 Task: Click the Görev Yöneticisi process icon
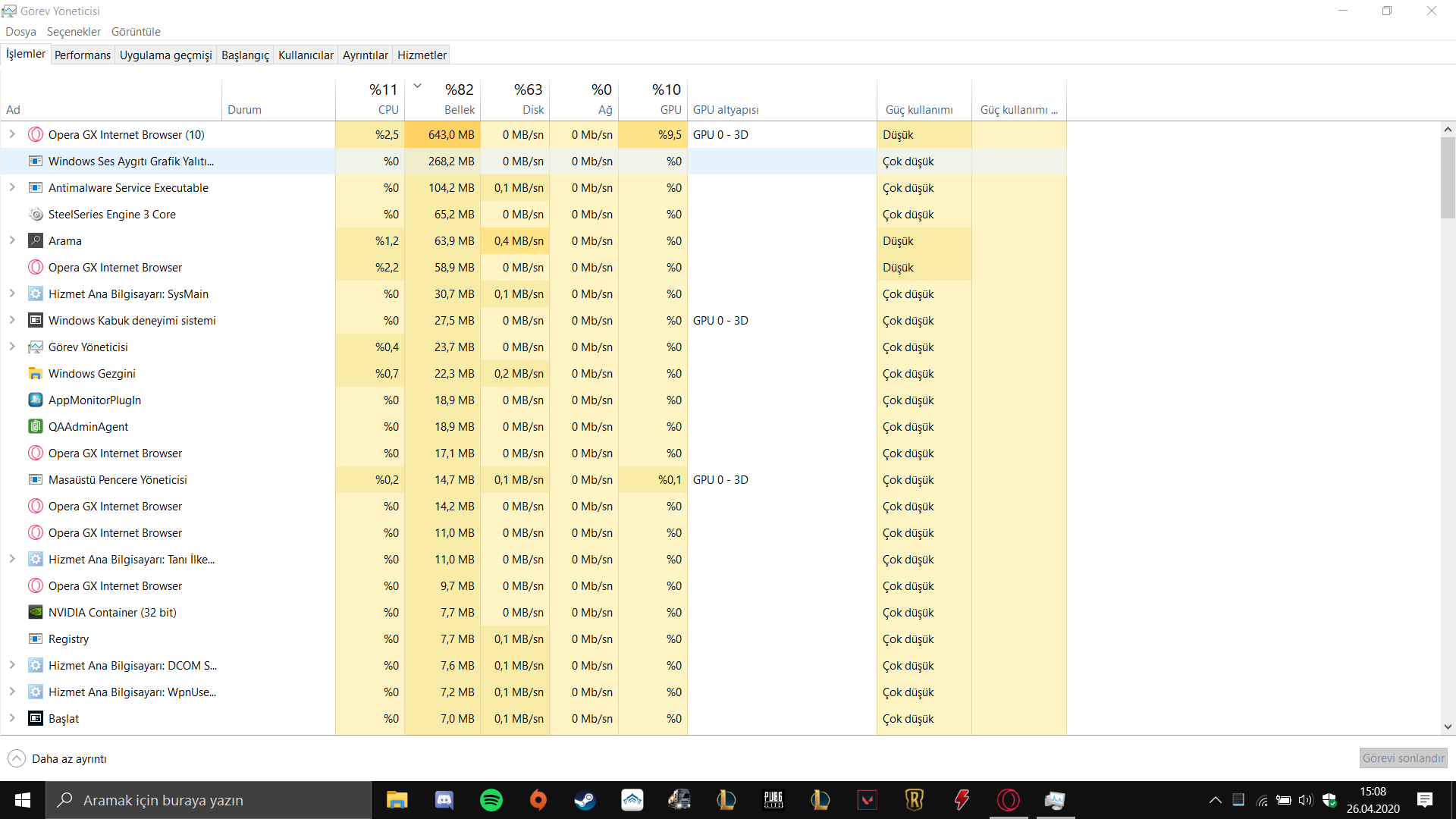[36, 347]
